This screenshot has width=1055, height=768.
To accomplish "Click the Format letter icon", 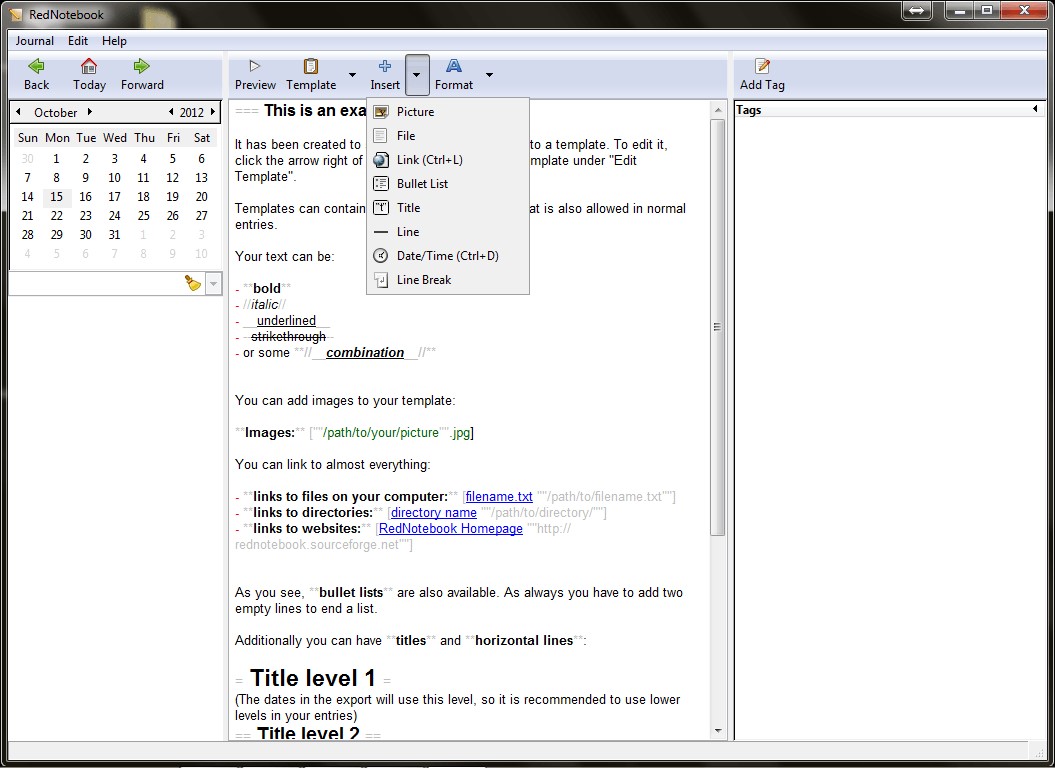I will pos(454,66).
